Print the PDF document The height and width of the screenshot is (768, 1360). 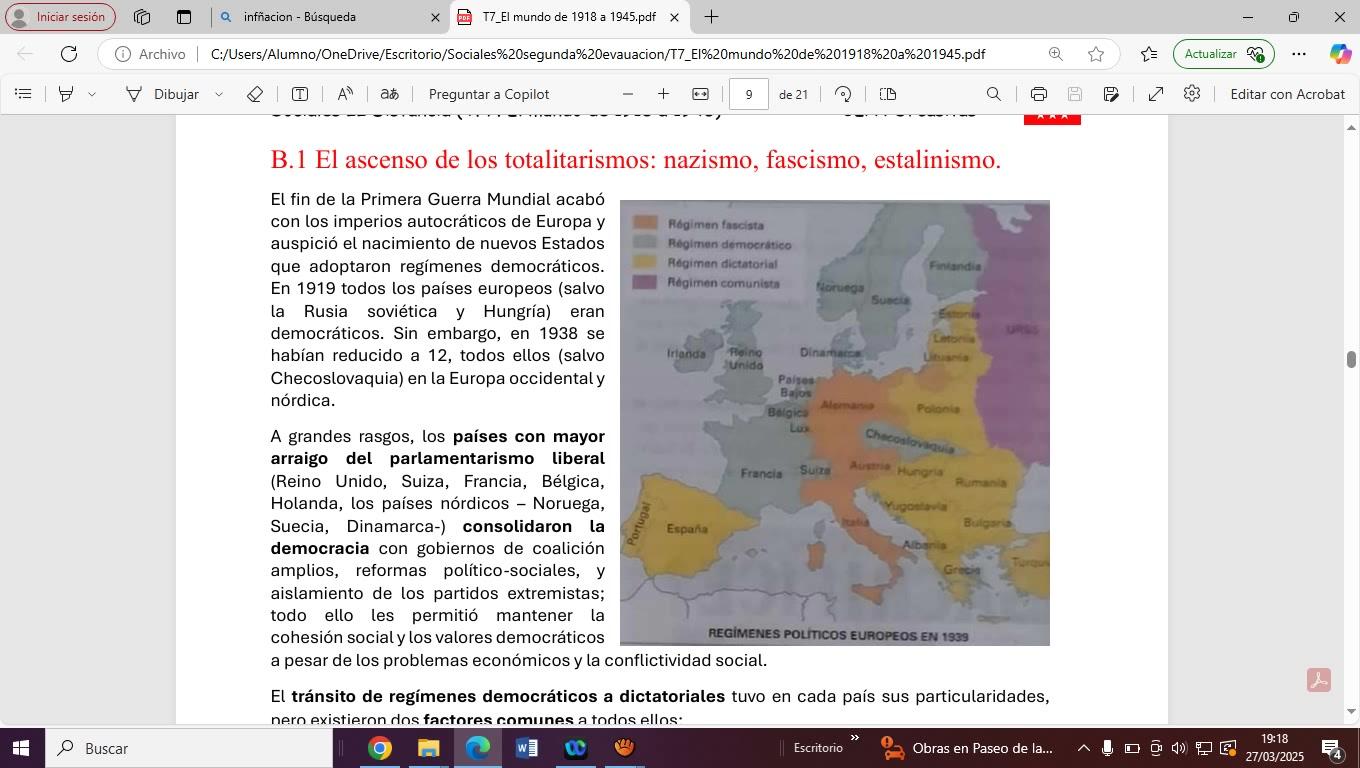point(1038,94)
